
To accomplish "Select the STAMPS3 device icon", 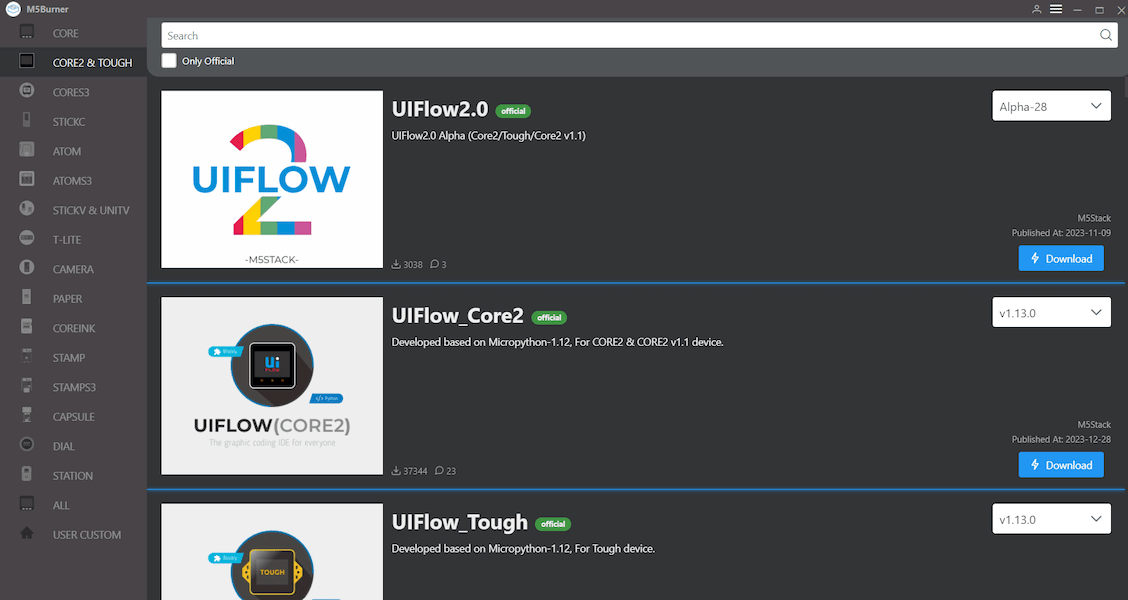I will 27,386.
